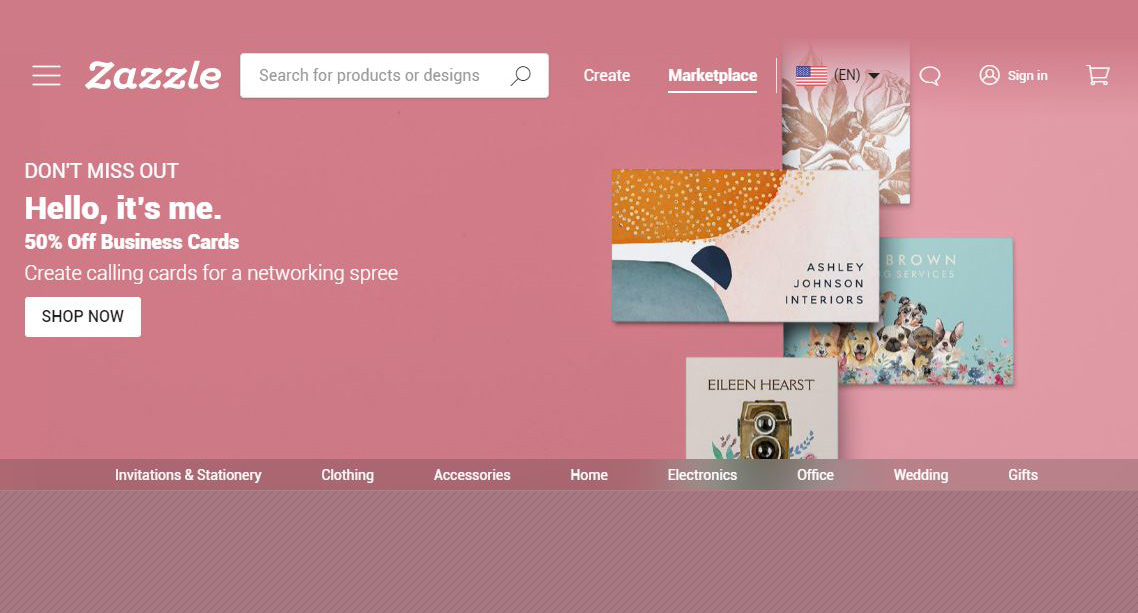Select the Ashley Johnson Interiors business card

[745, 245]
